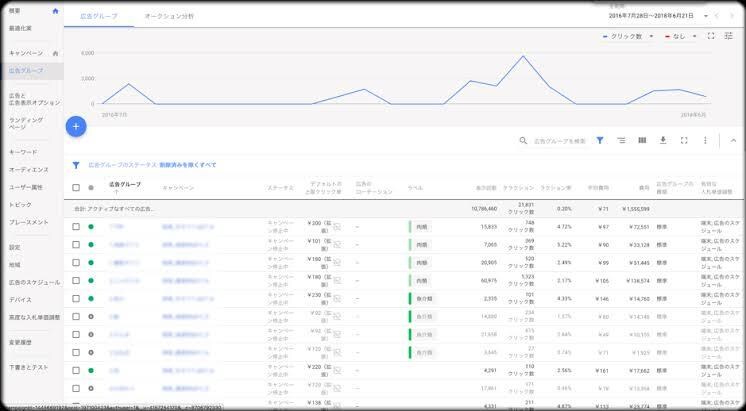The image size is (746, 411).
Task: Open bid simulator icon next to ¥101
Action: point(337,245)
